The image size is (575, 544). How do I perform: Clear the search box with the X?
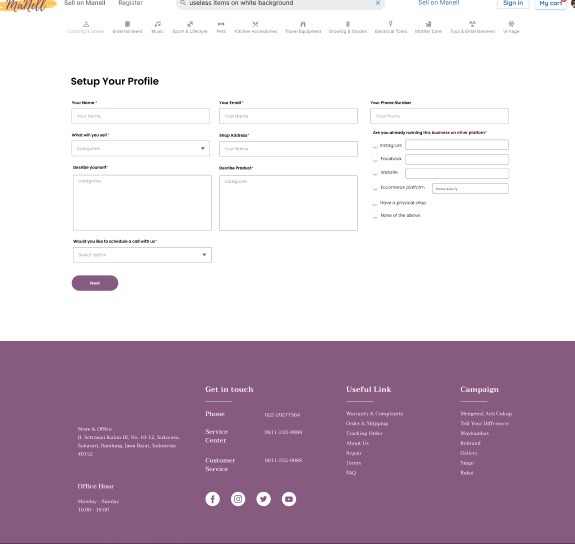(378, 3)
